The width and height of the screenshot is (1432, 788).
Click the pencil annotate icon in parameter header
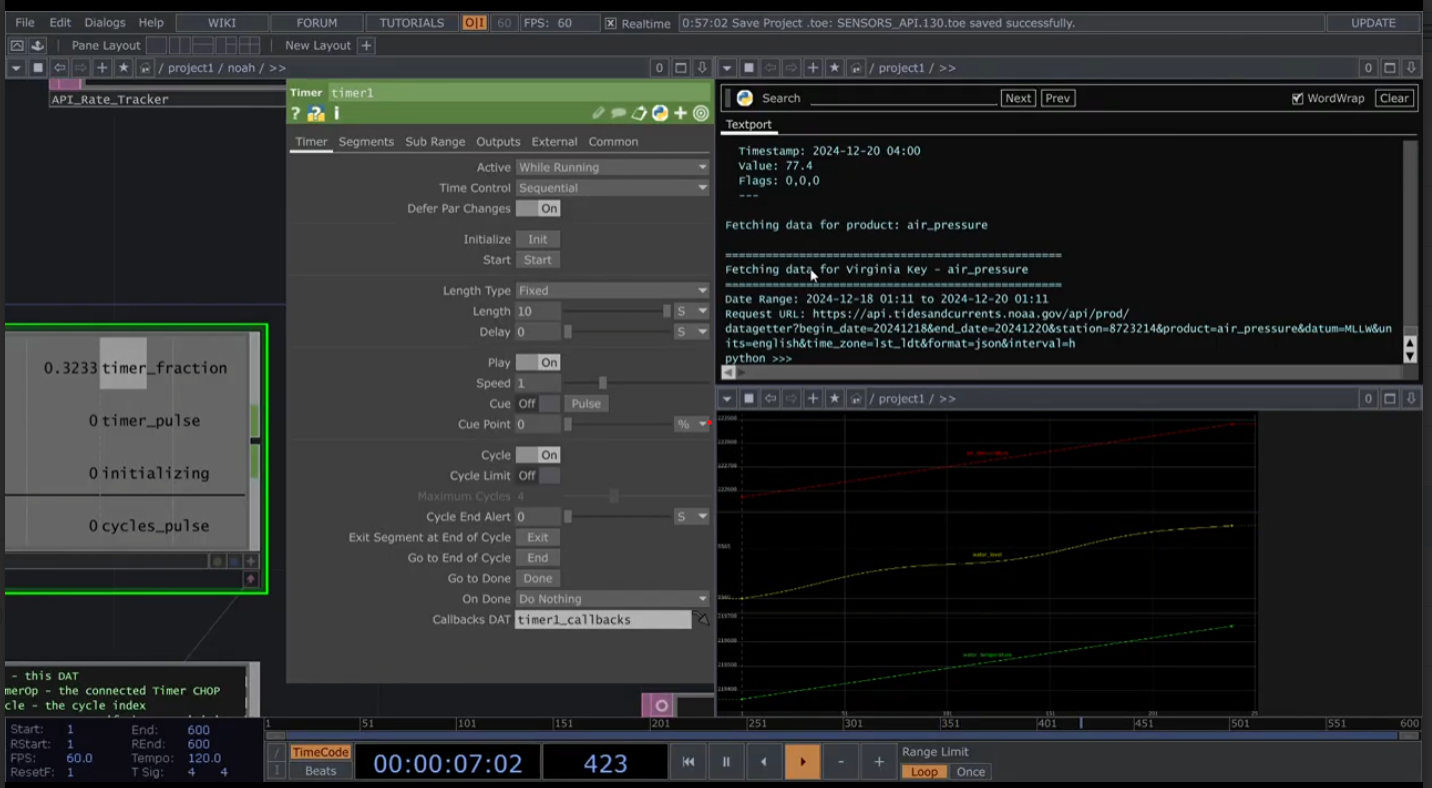pyautogui.click(x=598, y=113)
